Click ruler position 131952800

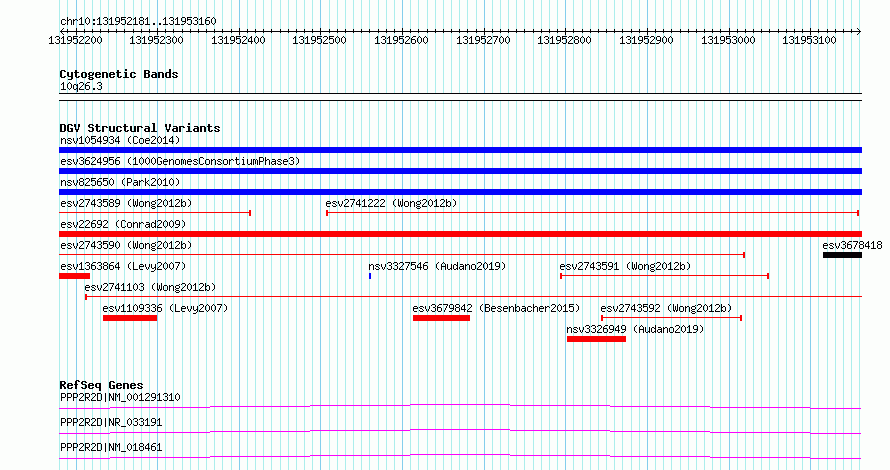(x=565, y=40)
